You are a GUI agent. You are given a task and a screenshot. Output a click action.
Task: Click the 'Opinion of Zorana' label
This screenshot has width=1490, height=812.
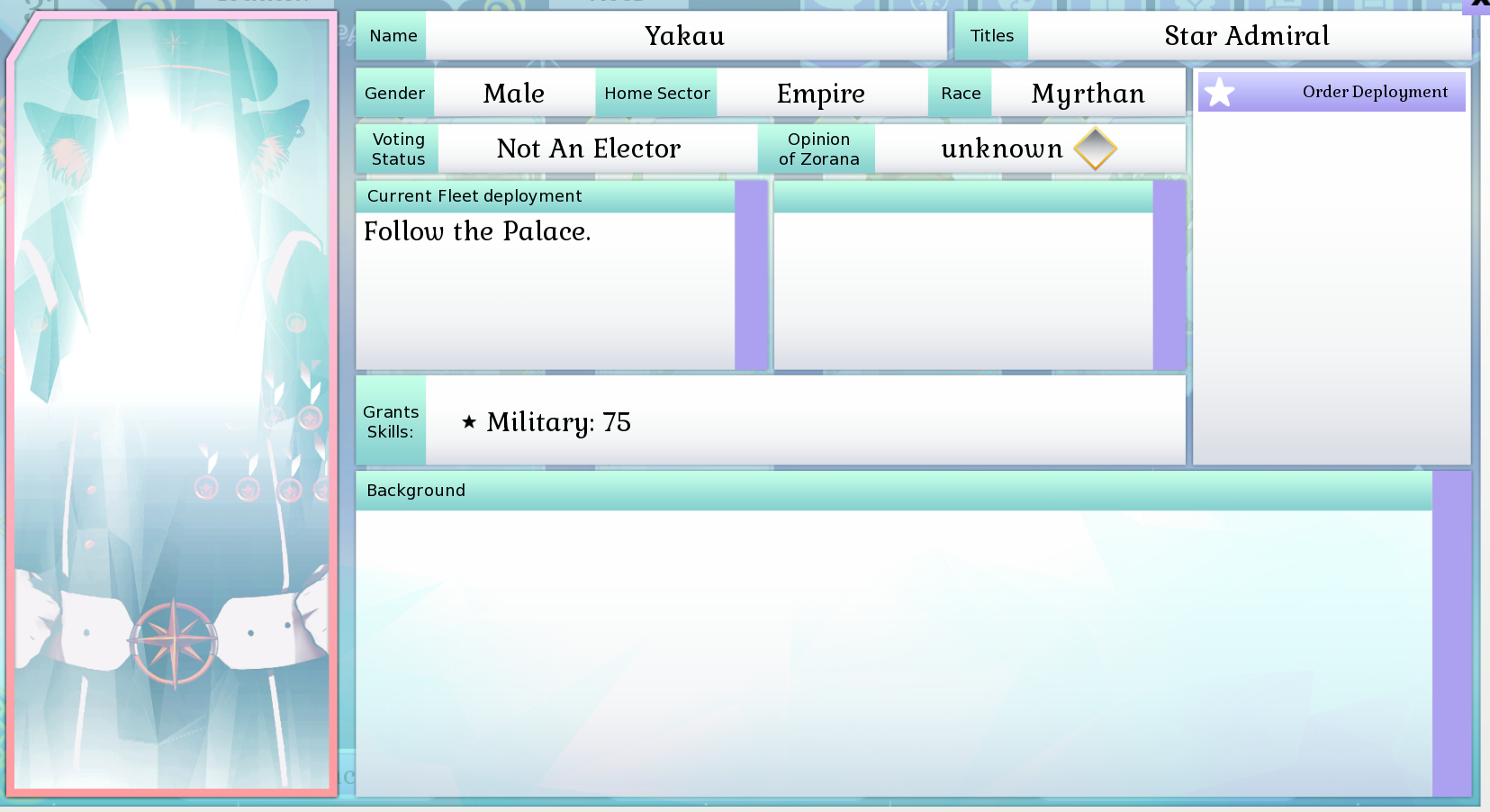click(818, 149)
